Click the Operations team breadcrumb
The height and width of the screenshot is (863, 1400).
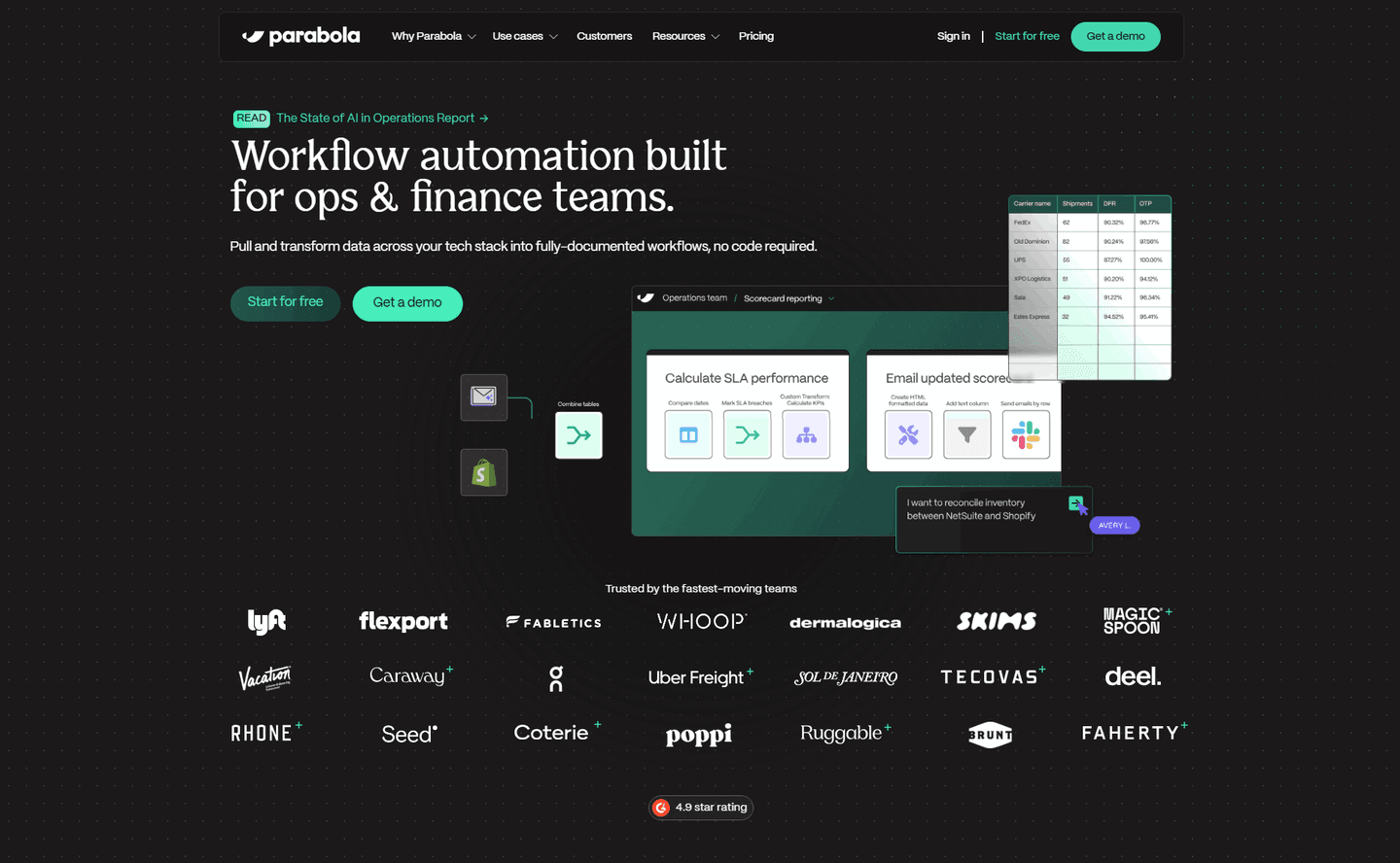tap(694, 298)
